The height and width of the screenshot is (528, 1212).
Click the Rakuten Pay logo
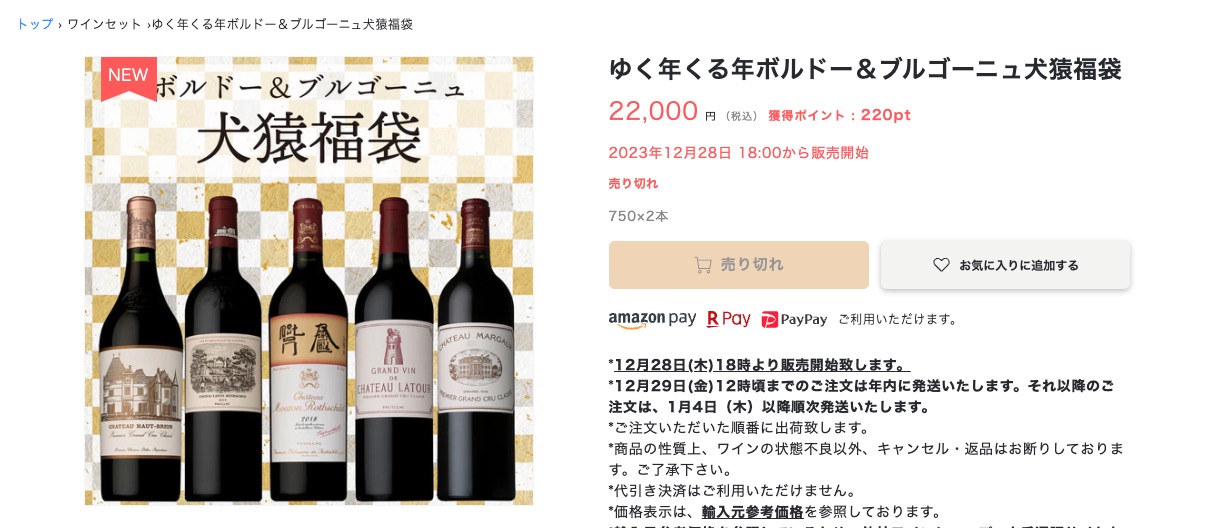point(728,319)
